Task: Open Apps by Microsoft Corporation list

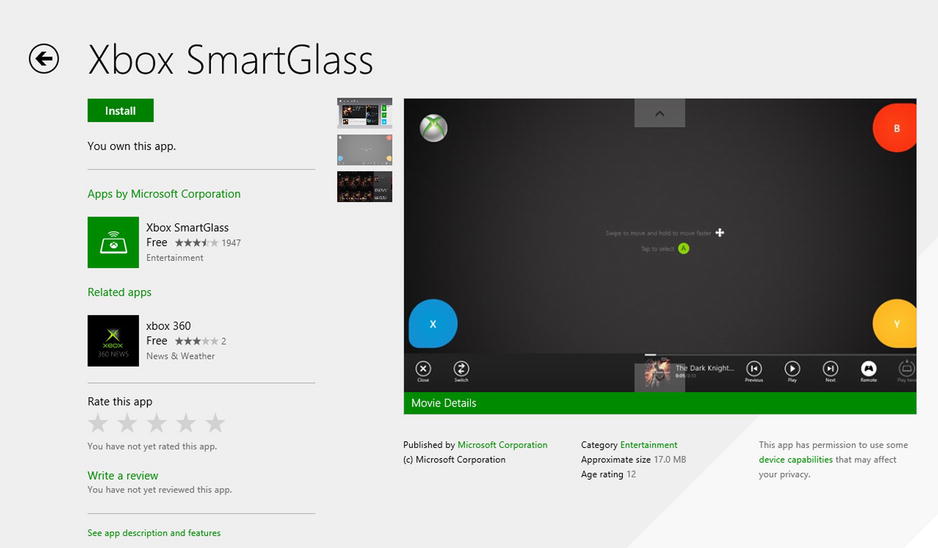Action: (x=164, y=194)
